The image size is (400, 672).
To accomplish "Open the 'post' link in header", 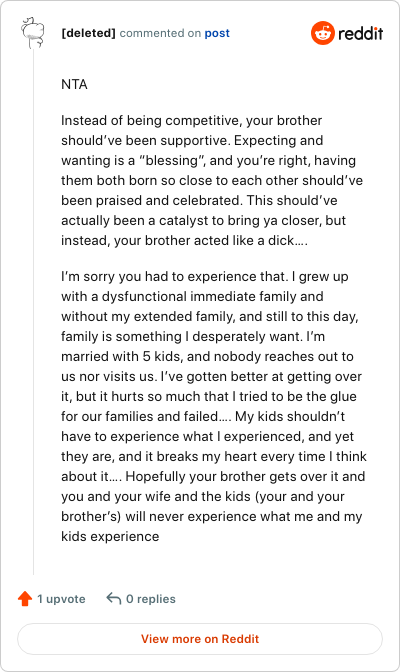I will (x=217, y=33).
